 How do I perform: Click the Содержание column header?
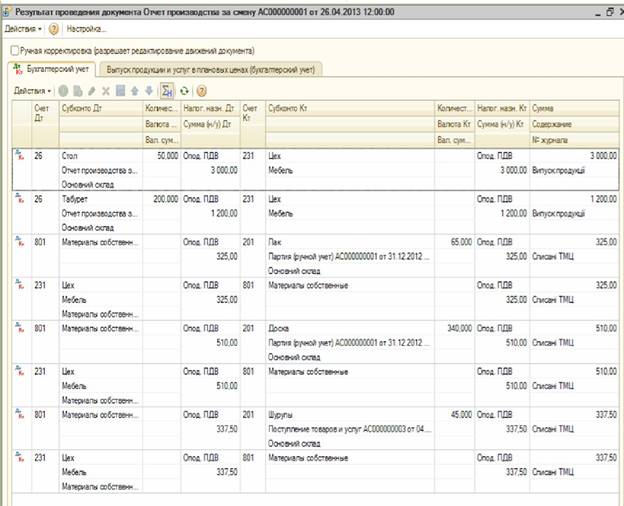click(574, 124)
